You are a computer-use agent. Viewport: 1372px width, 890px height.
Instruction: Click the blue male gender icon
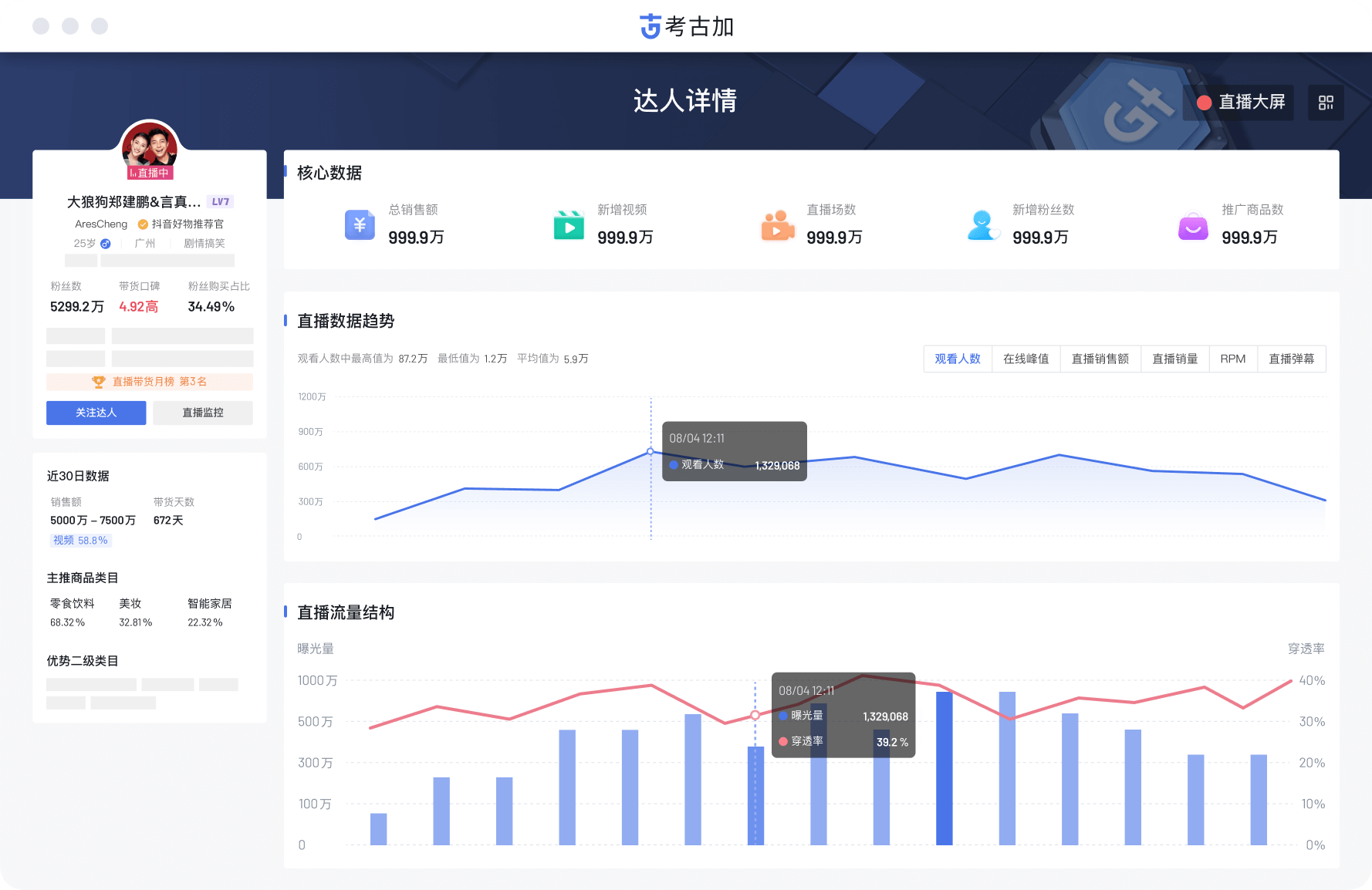(106, 244)
